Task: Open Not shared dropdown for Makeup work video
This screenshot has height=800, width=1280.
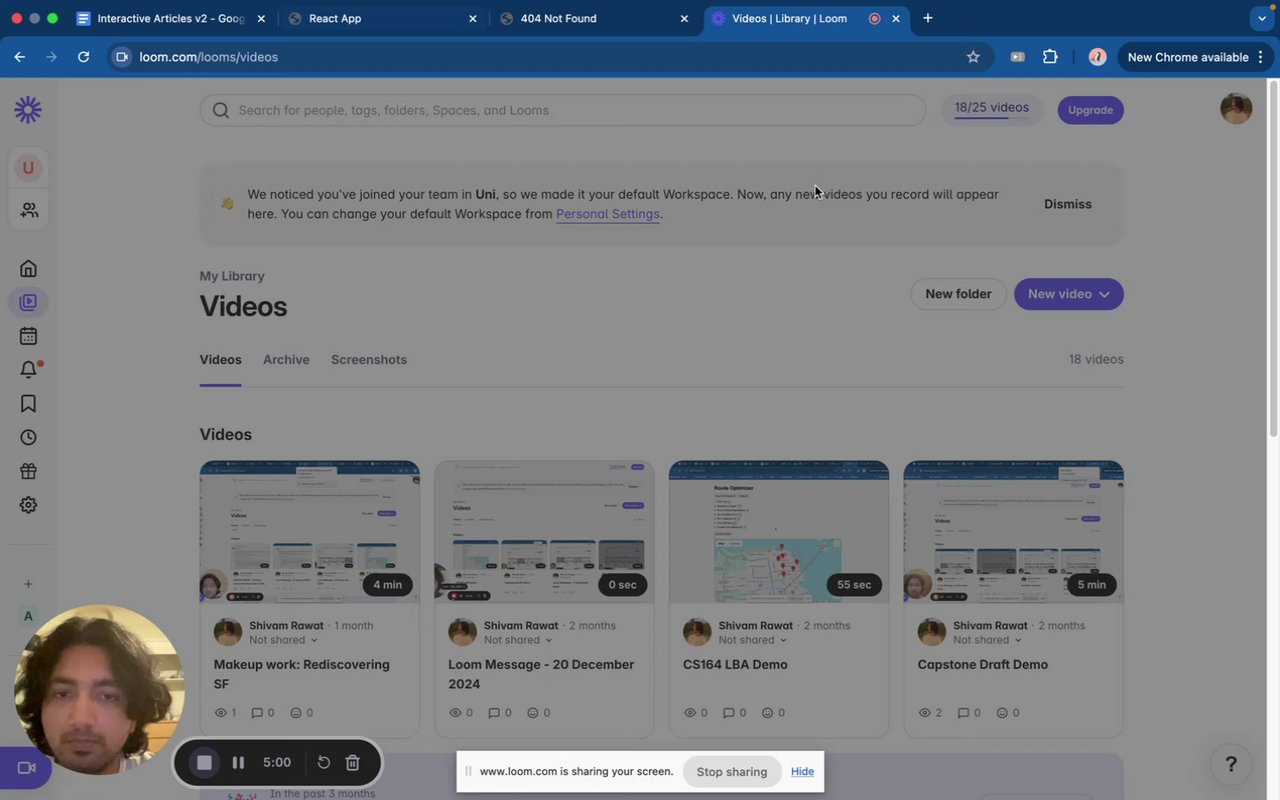Action: tap(284, 640)
